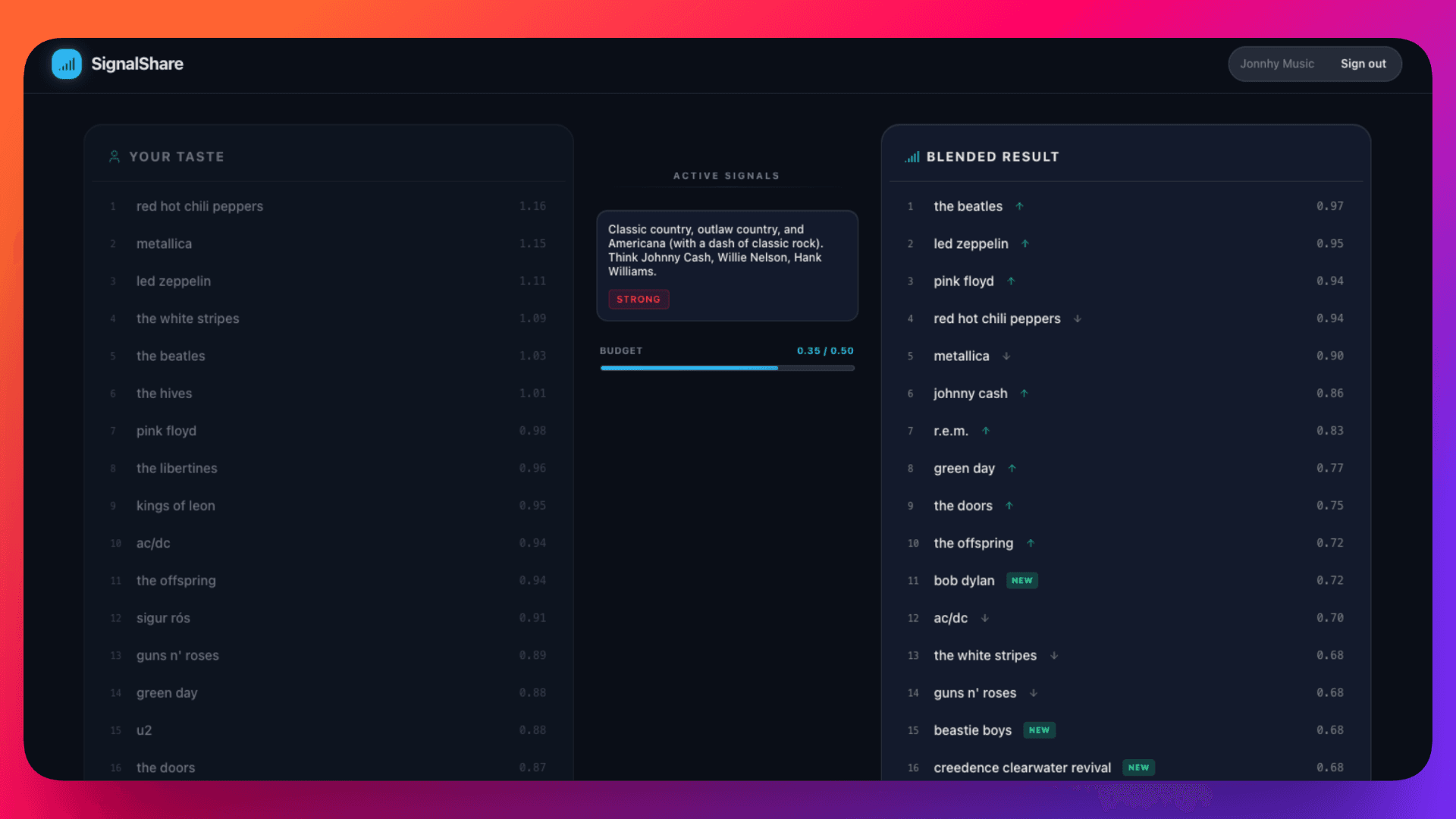Click the down arrow beside red hot chili peppers
The height and width of the screenshot is (819, 1456).
tap(1078, 318)
